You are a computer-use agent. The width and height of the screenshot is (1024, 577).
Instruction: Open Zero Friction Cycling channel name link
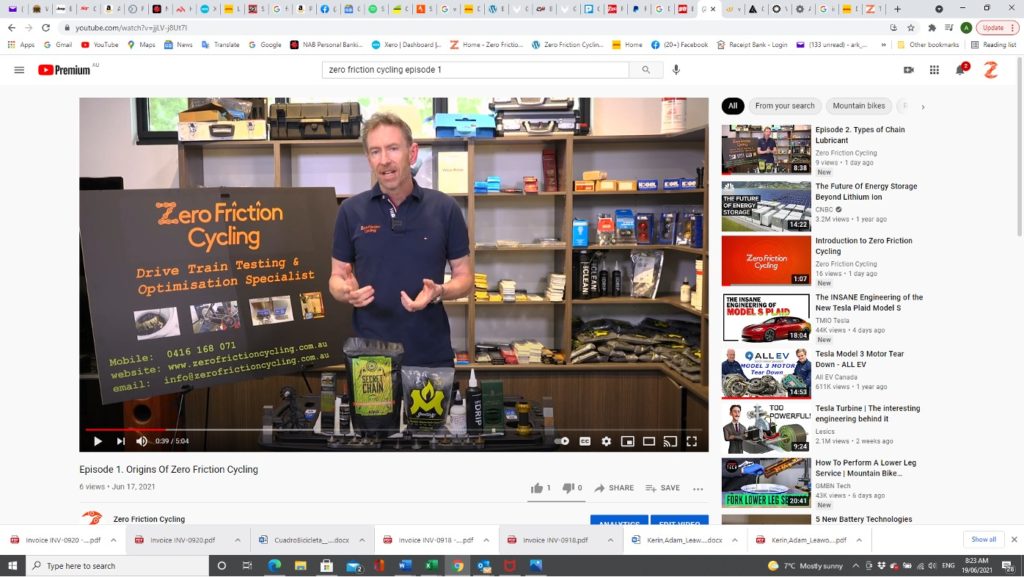149,519
